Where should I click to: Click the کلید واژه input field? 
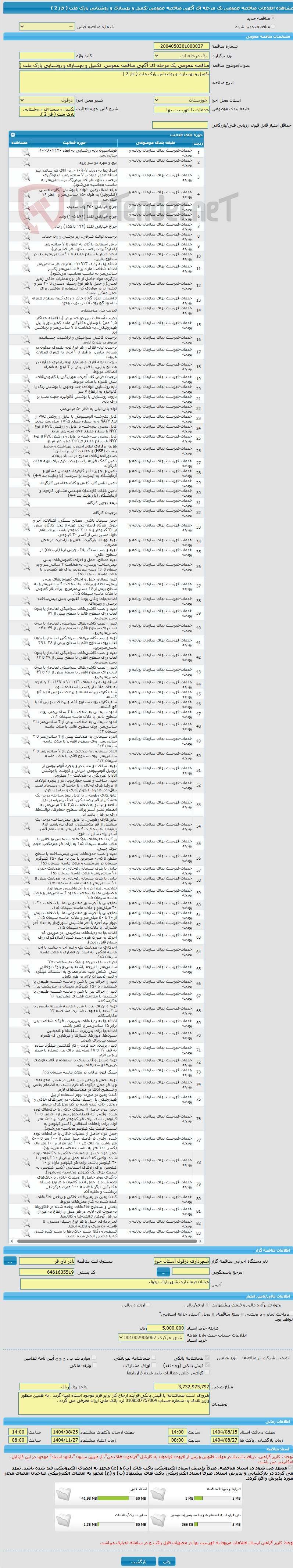tap(47, 55)
